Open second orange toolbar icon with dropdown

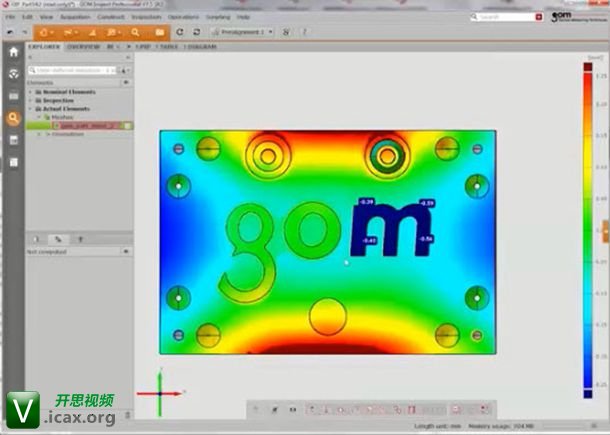click(x=70, y=33)
